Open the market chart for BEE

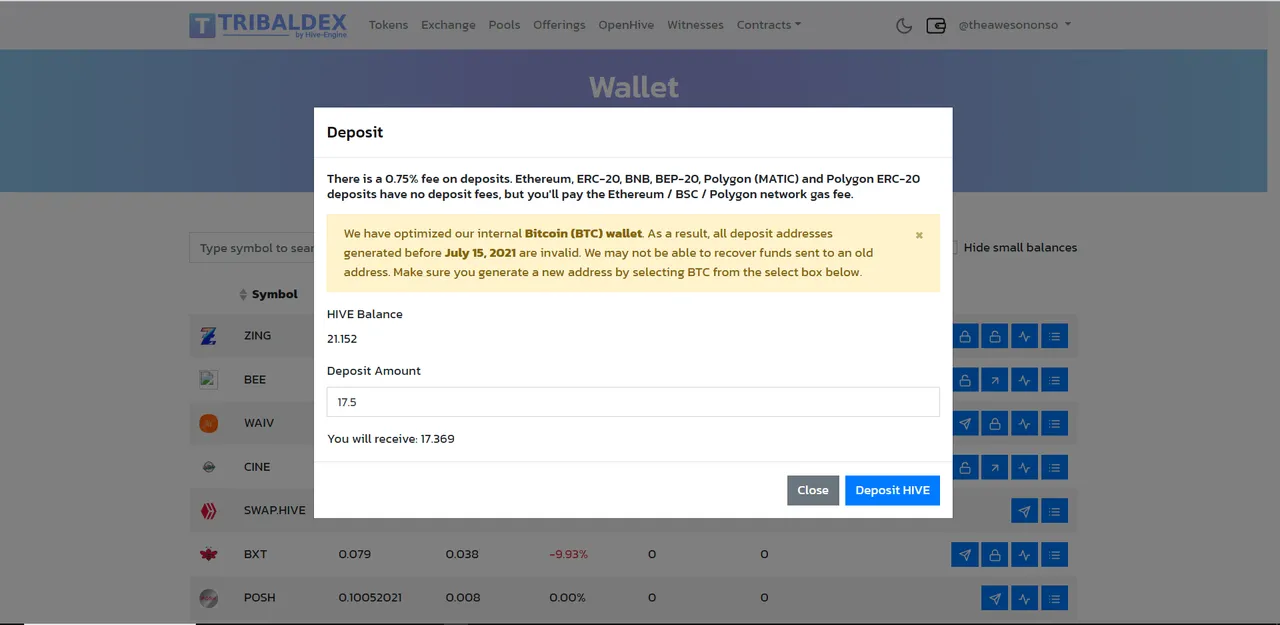pos(1024,380)
